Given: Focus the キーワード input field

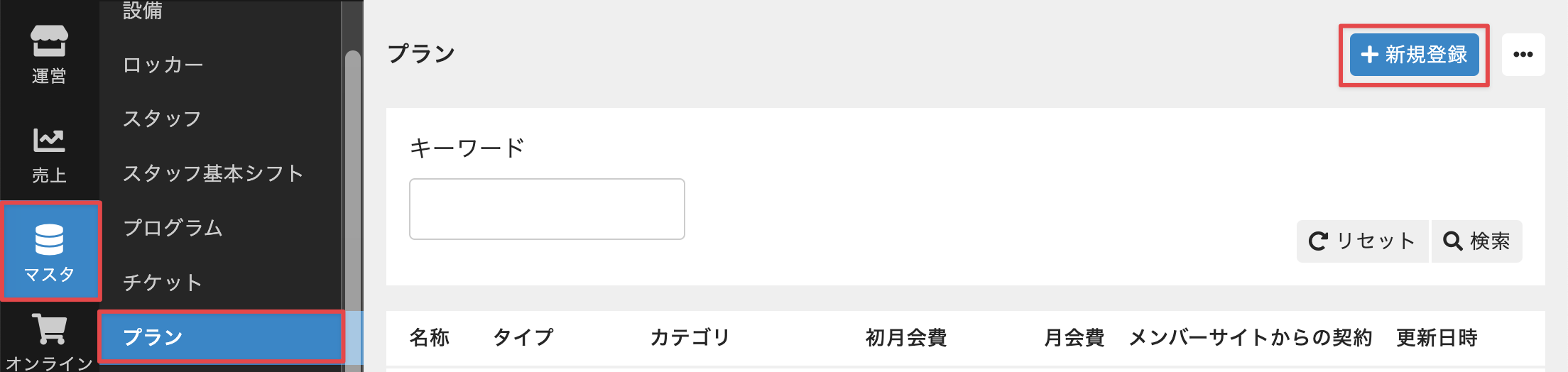Looking at the screenshot, I should pyautogui.click(x=547, y=209).
